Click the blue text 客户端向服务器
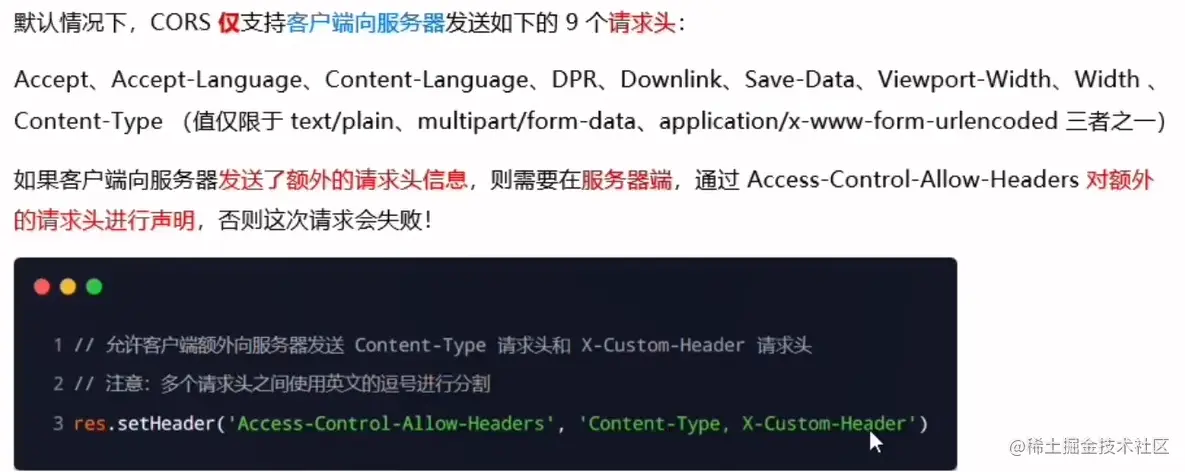1185x472 pixels. pyautogui.click(x=366, y=23)
